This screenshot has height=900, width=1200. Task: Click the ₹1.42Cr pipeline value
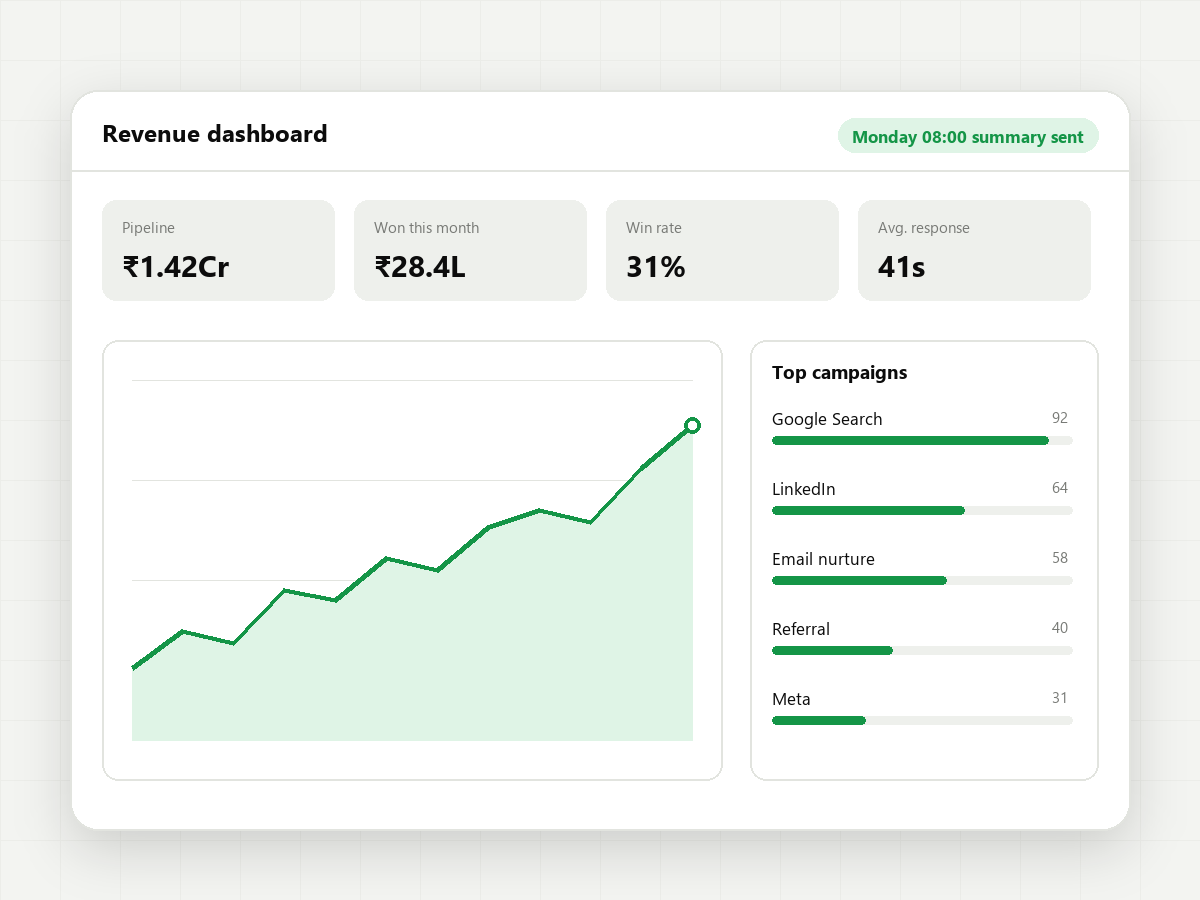[x=176, y=267]
